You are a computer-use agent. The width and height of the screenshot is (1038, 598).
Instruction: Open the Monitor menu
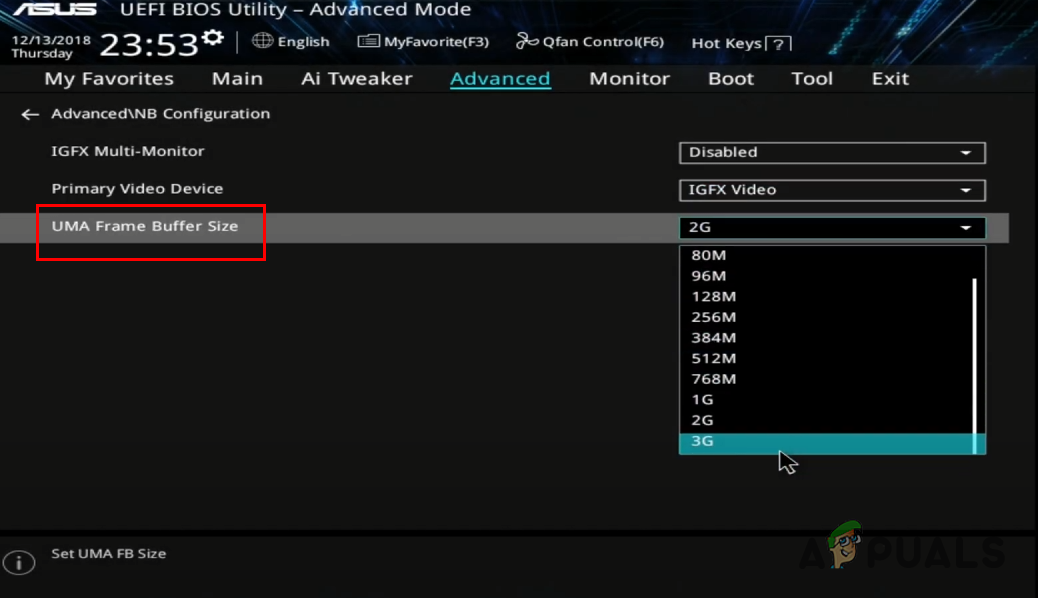coord(629,78)
